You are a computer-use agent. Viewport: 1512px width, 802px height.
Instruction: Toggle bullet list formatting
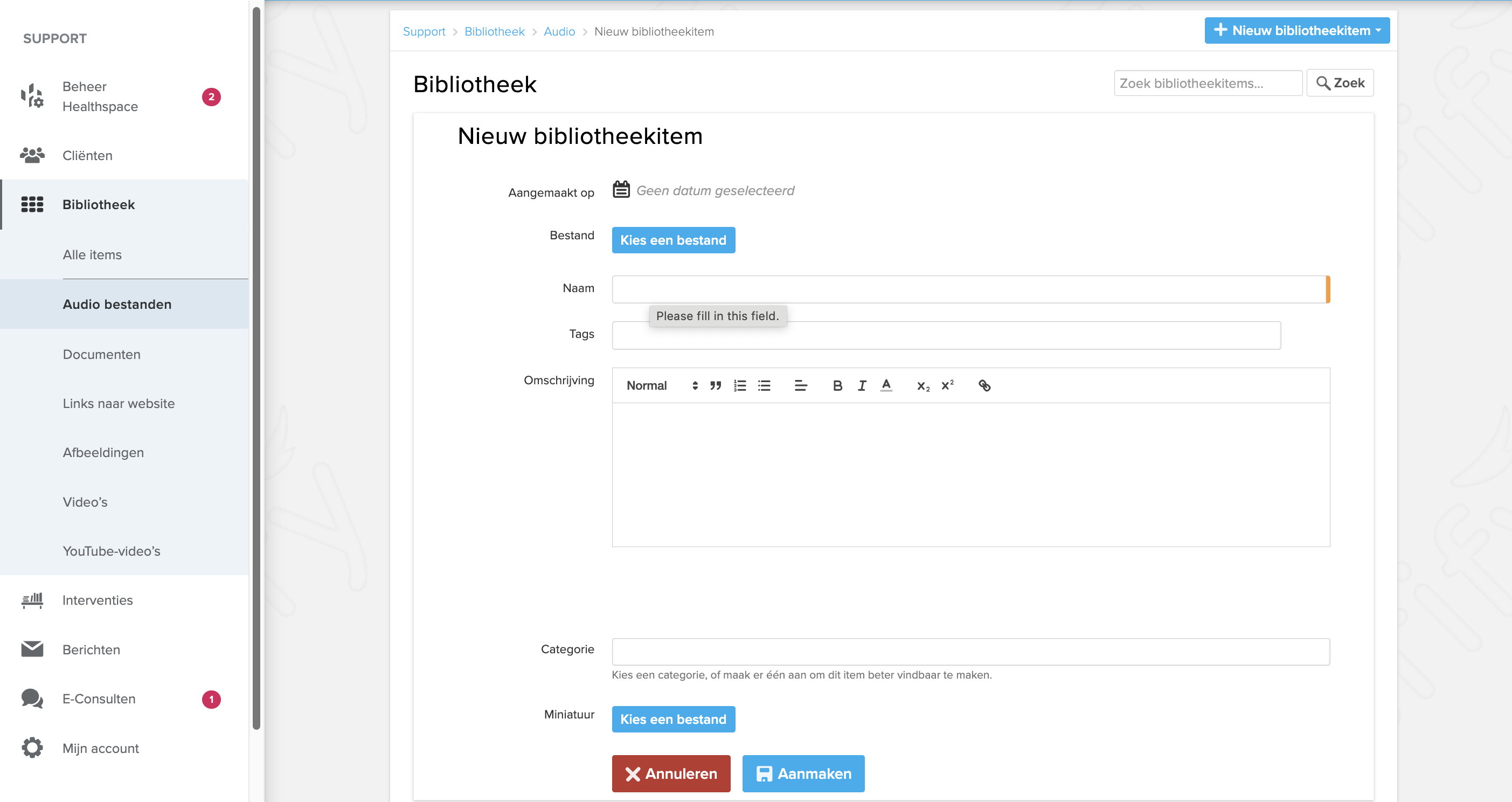pyautogui.click(x=764, y=386)
